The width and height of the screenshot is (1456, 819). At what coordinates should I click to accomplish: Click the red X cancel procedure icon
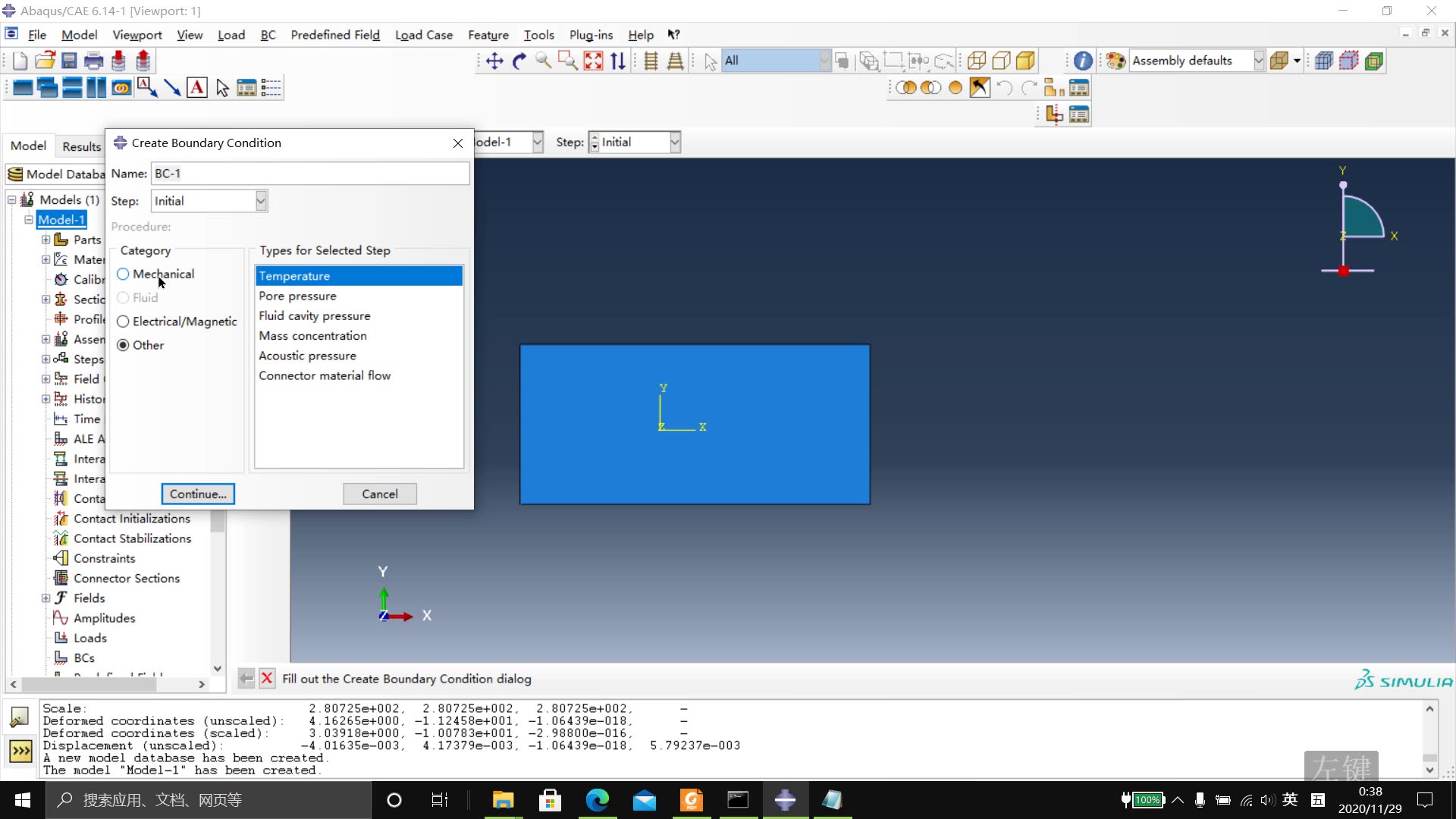[267, 679]
